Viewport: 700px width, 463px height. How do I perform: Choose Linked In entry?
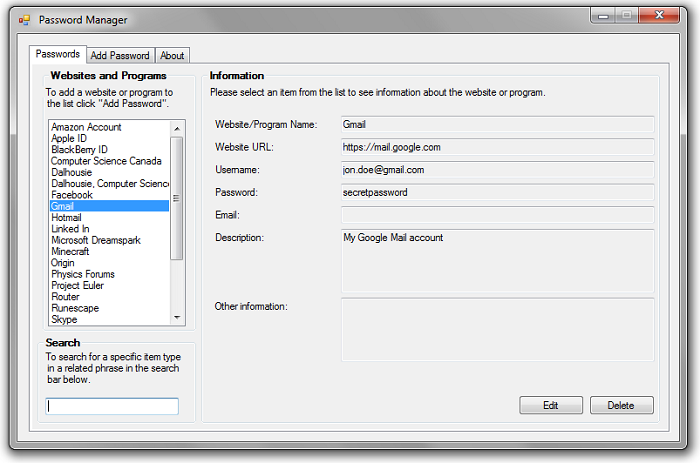tap(110, 229)
